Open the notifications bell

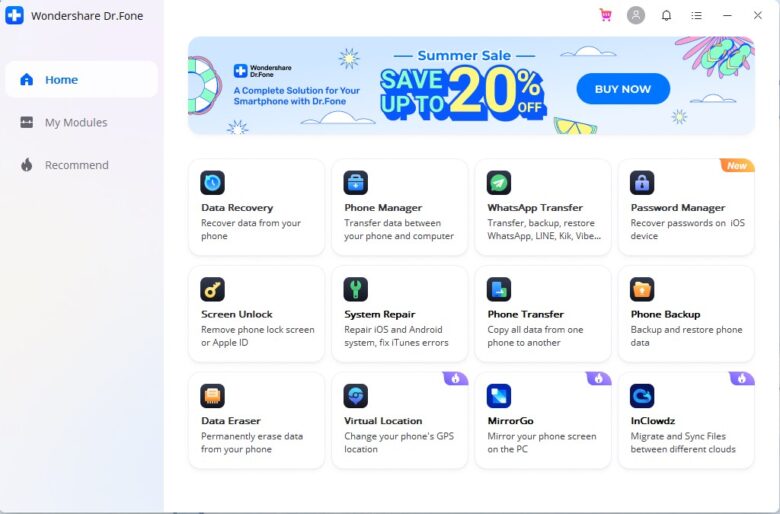(666, 15)
